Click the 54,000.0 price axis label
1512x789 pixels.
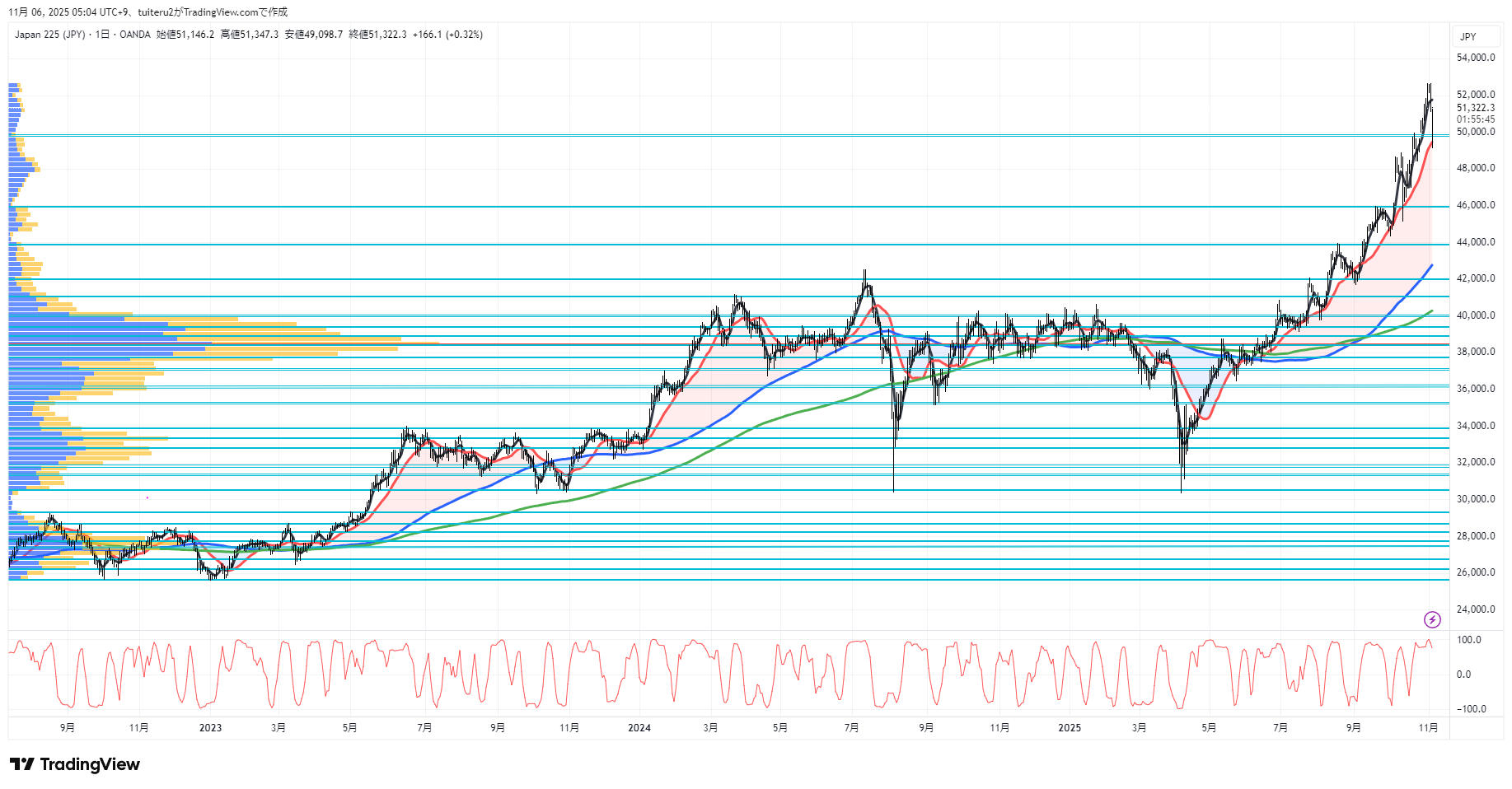click(1475, 58)
